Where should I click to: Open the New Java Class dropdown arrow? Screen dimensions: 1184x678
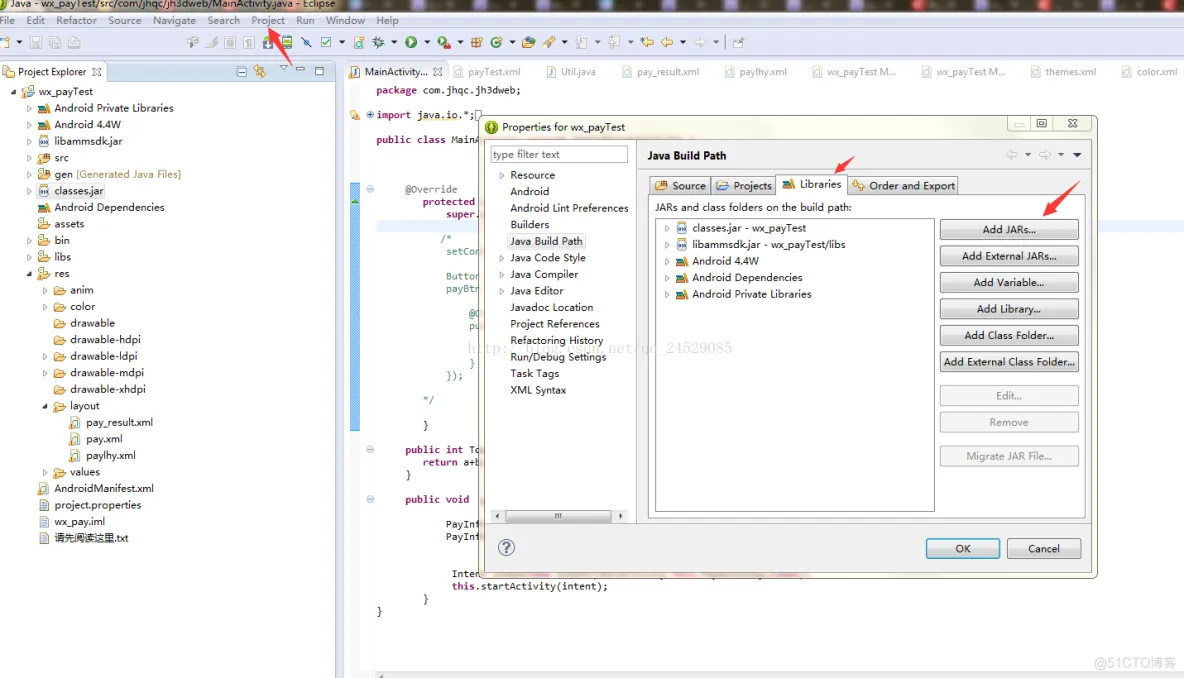512,42
